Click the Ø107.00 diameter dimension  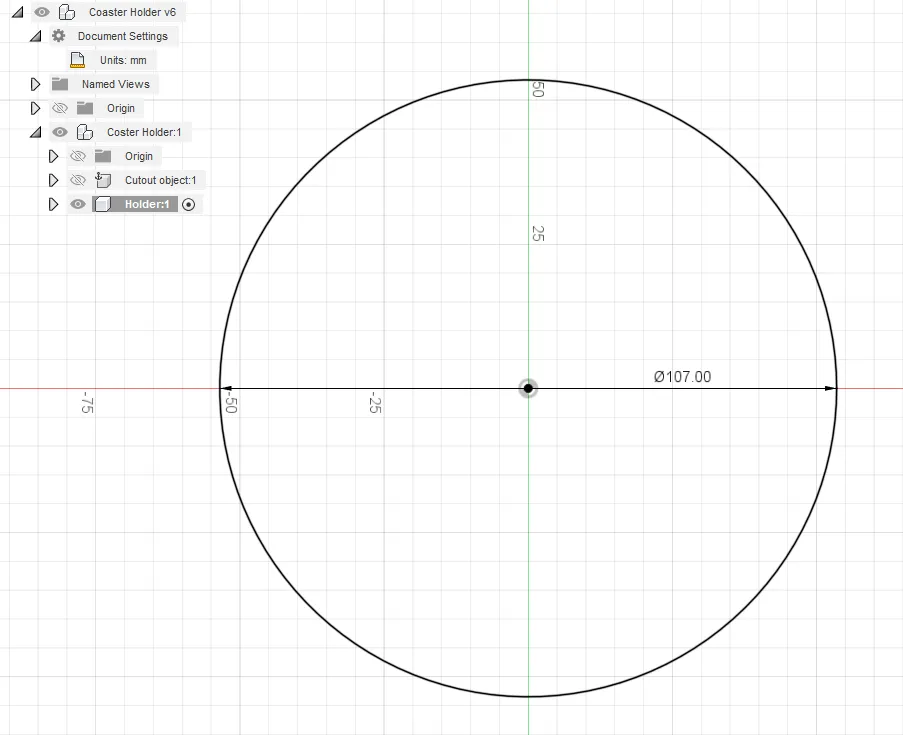tap(682, 377)
